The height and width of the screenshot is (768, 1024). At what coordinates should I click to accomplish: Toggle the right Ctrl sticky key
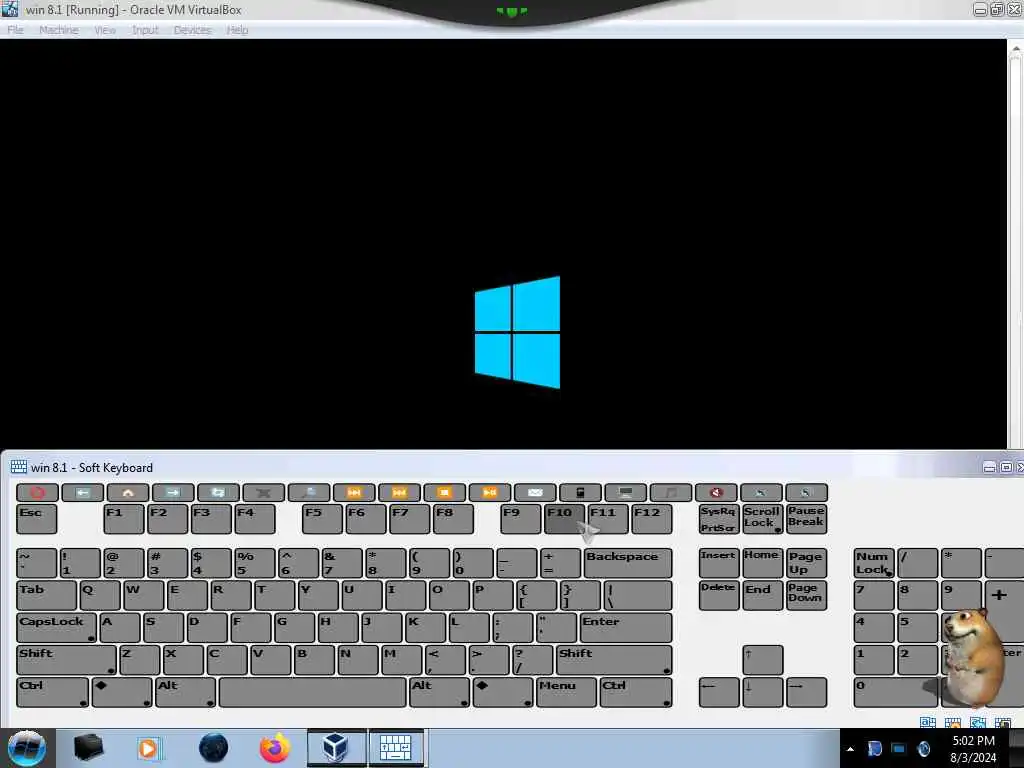click(636, 692)
